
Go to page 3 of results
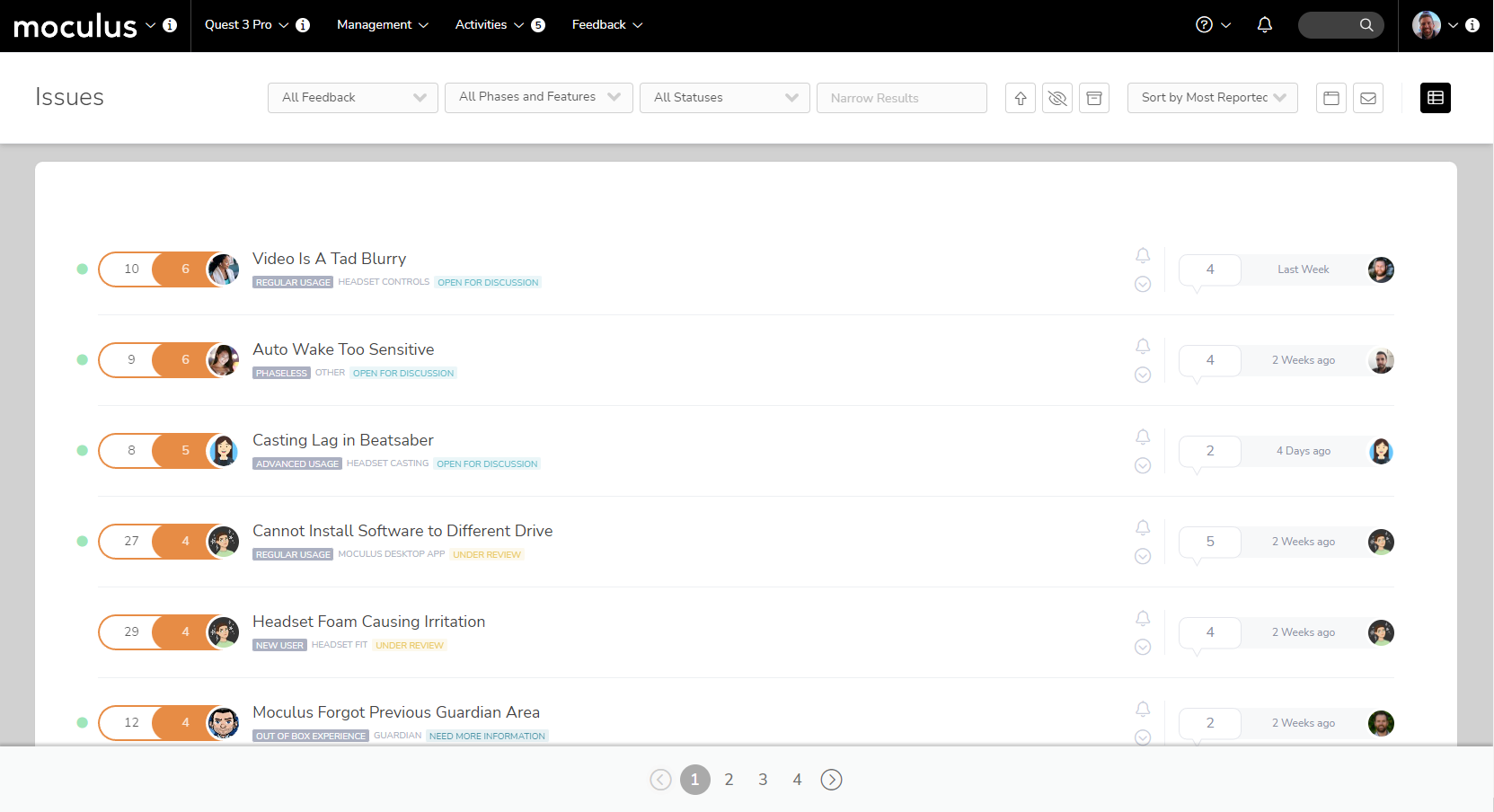(763, 780)
